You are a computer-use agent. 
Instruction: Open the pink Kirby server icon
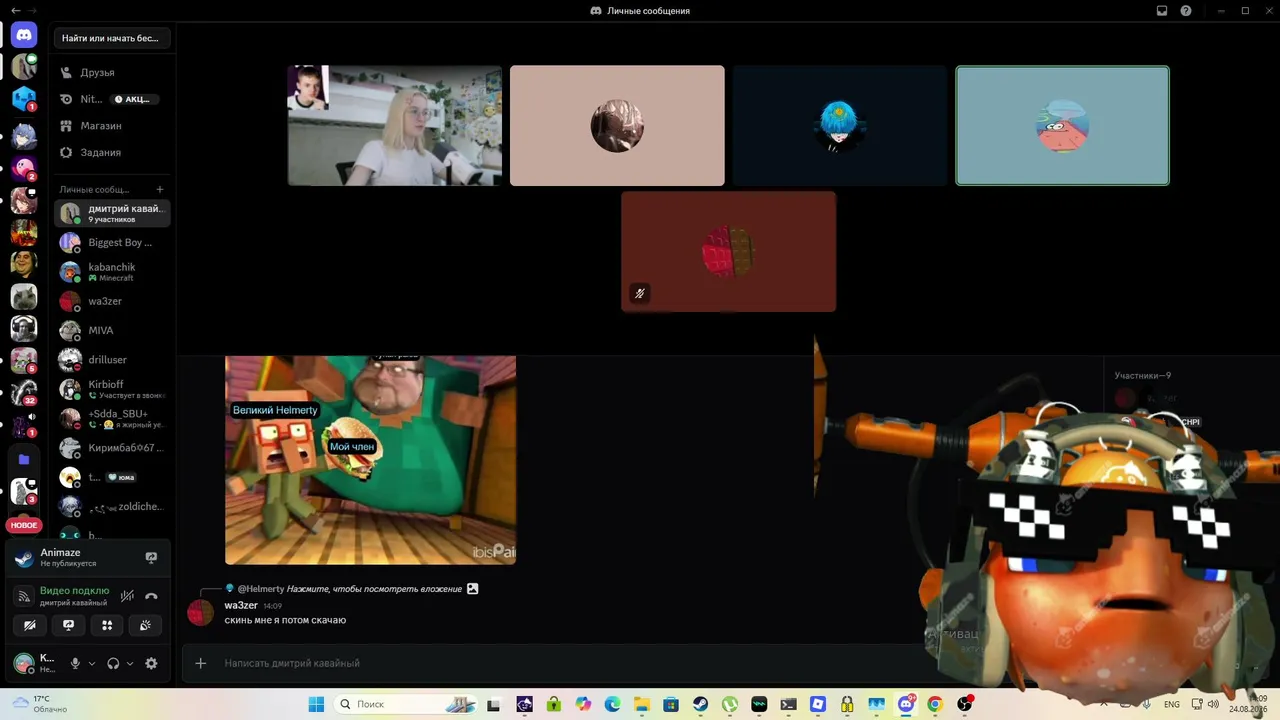point(24,168)
